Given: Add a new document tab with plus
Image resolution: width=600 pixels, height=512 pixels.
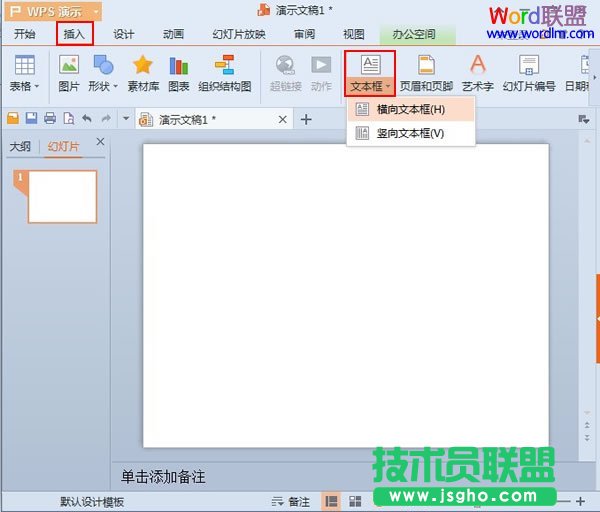Looking at the screenshot, I should click(306, 119).
